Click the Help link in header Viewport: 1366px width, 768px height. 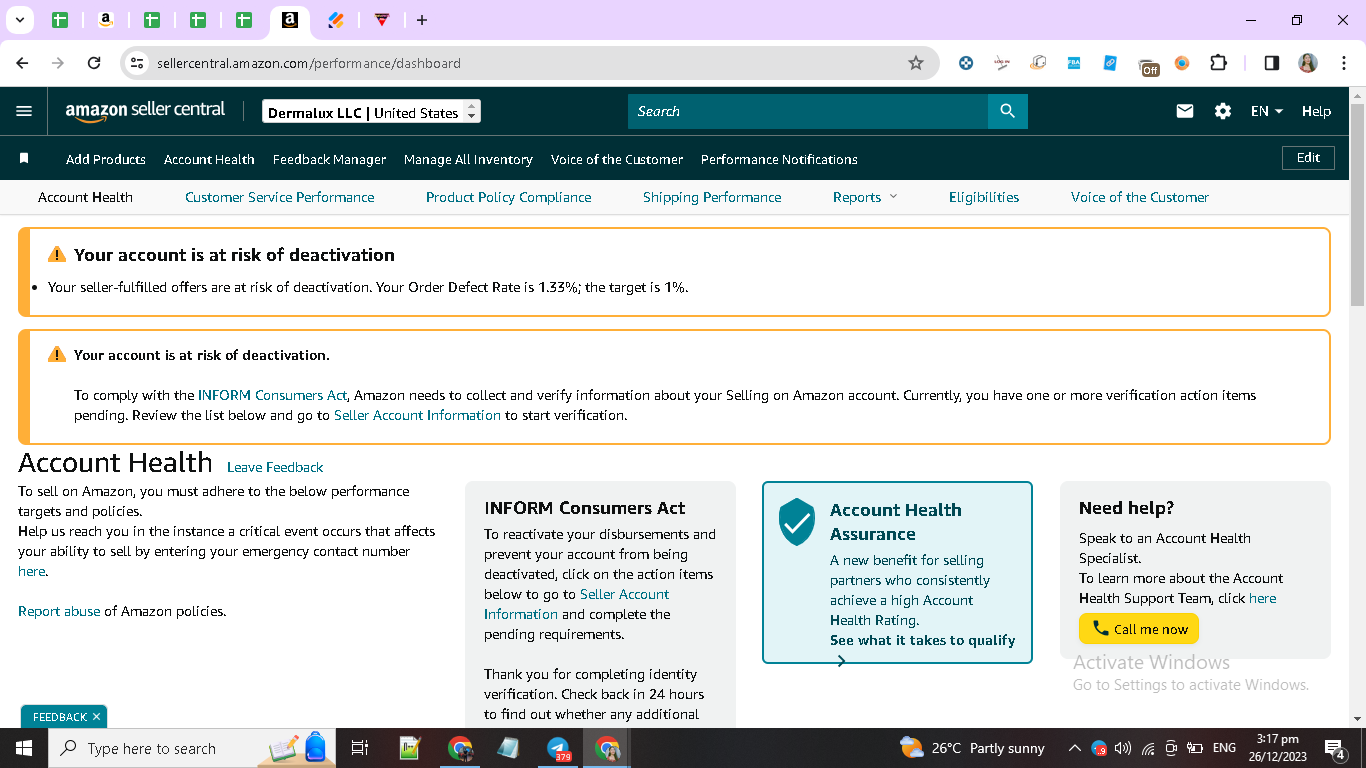pyautogui.click(x=1316, y=111)
